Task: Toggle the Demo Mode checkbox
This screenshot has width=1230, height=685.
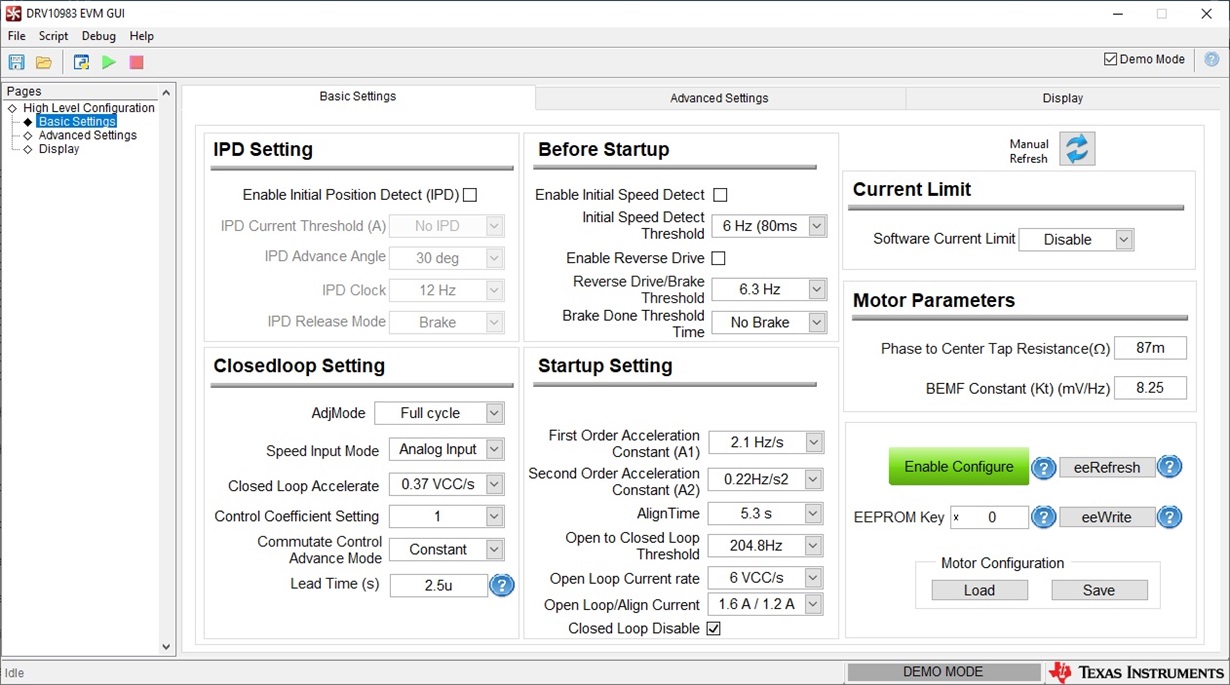Action: (1110, 59)
